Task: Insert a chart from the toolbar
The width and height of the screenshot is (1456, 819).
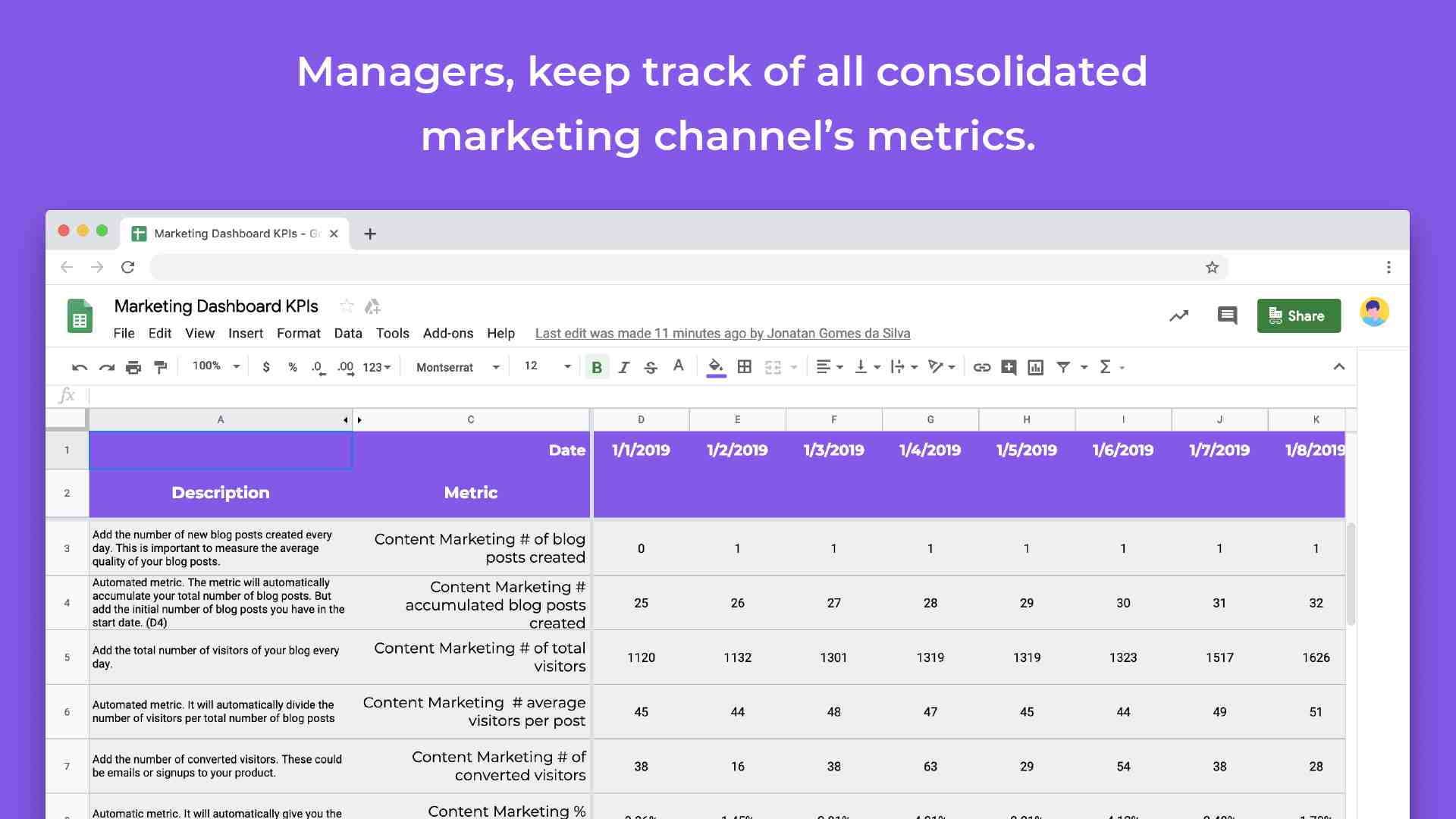Action: click(1035, 366)
